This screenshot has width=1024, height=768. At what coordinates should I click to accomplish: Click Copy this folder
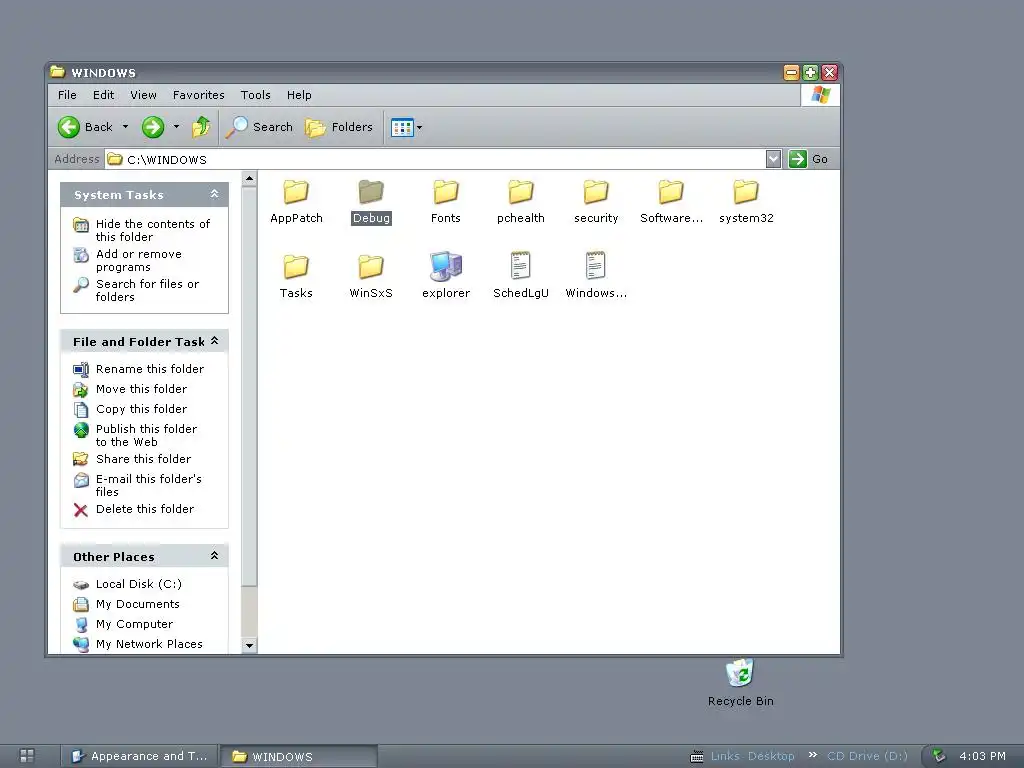point(130,409)
